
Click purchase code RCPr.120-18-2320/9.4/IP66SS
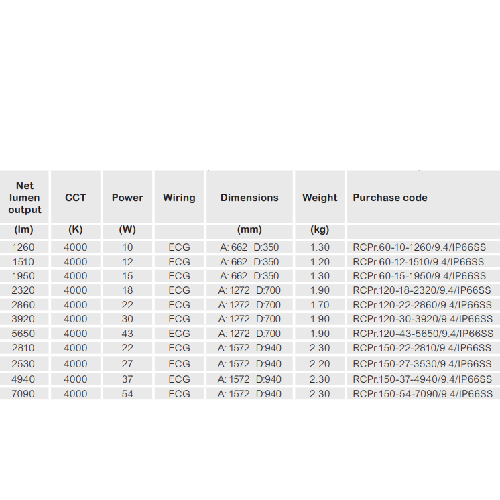tap(422, 290)
